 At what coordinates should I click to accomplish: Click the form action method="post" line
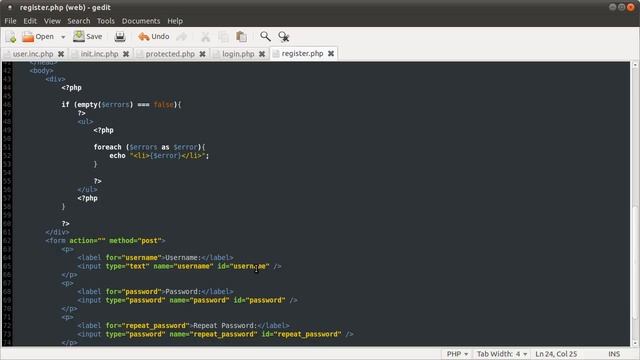tap(105, 240)
